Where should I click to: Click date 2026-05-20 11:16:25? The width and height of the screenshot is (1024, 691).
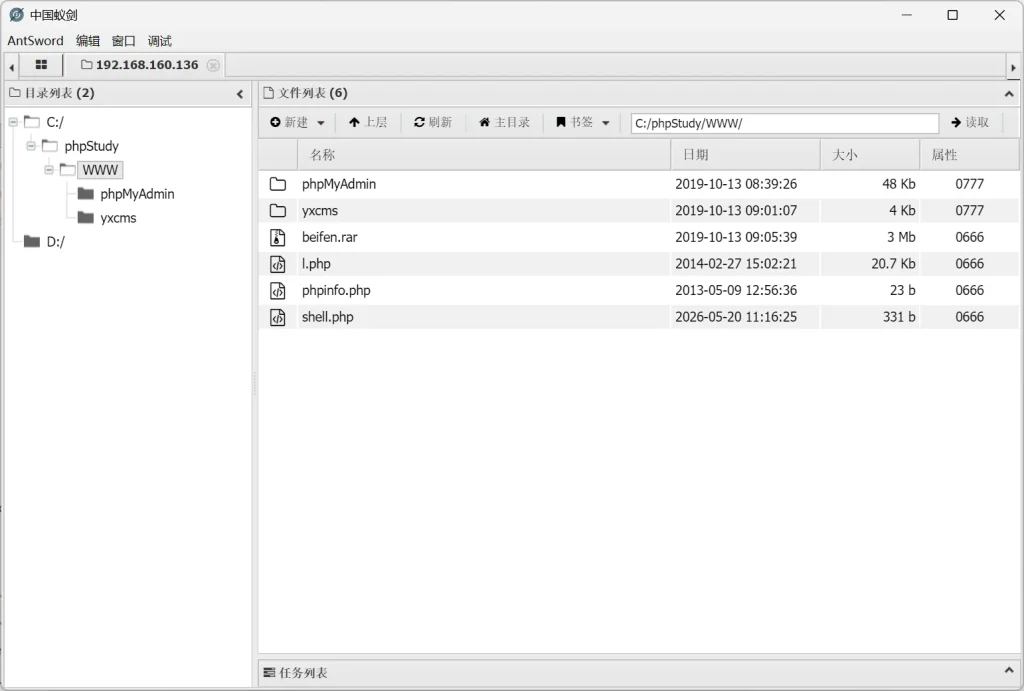tap(736, 317)
